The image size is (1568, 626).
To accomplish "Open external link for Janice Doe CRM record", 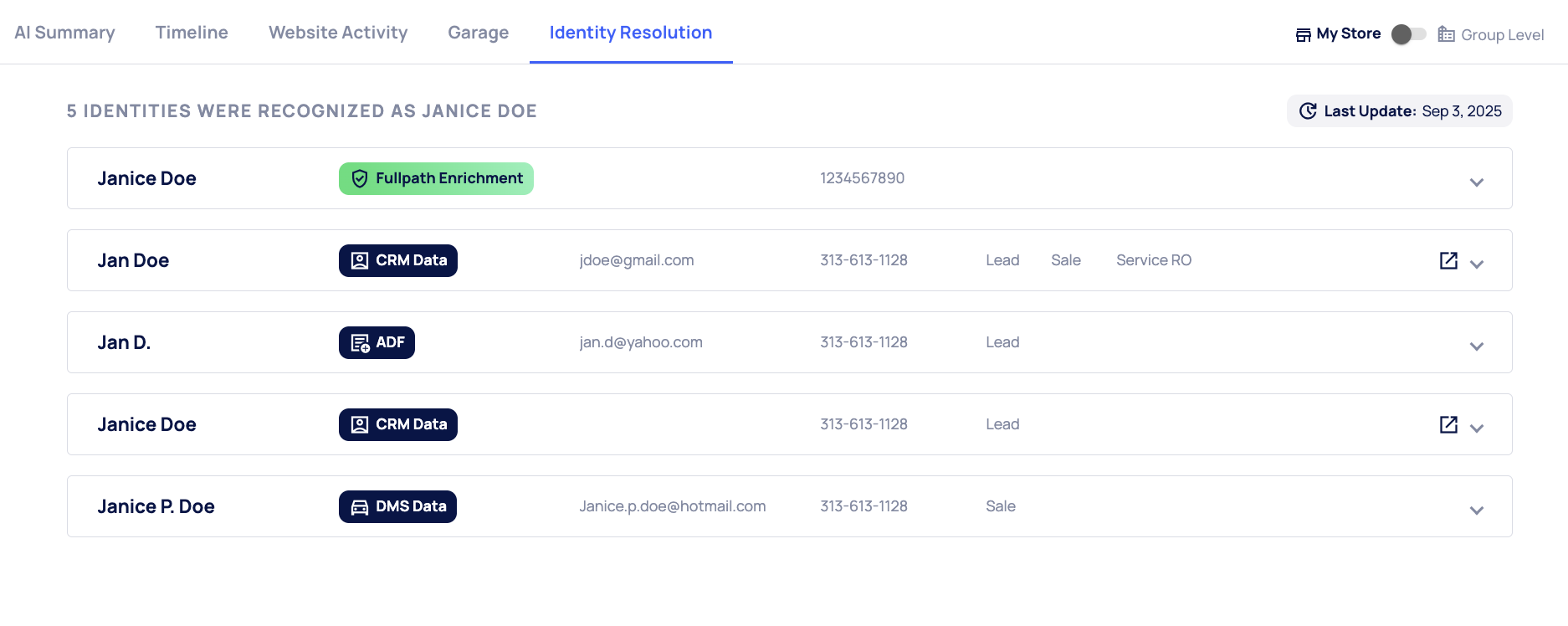I will click(1448, 424).
